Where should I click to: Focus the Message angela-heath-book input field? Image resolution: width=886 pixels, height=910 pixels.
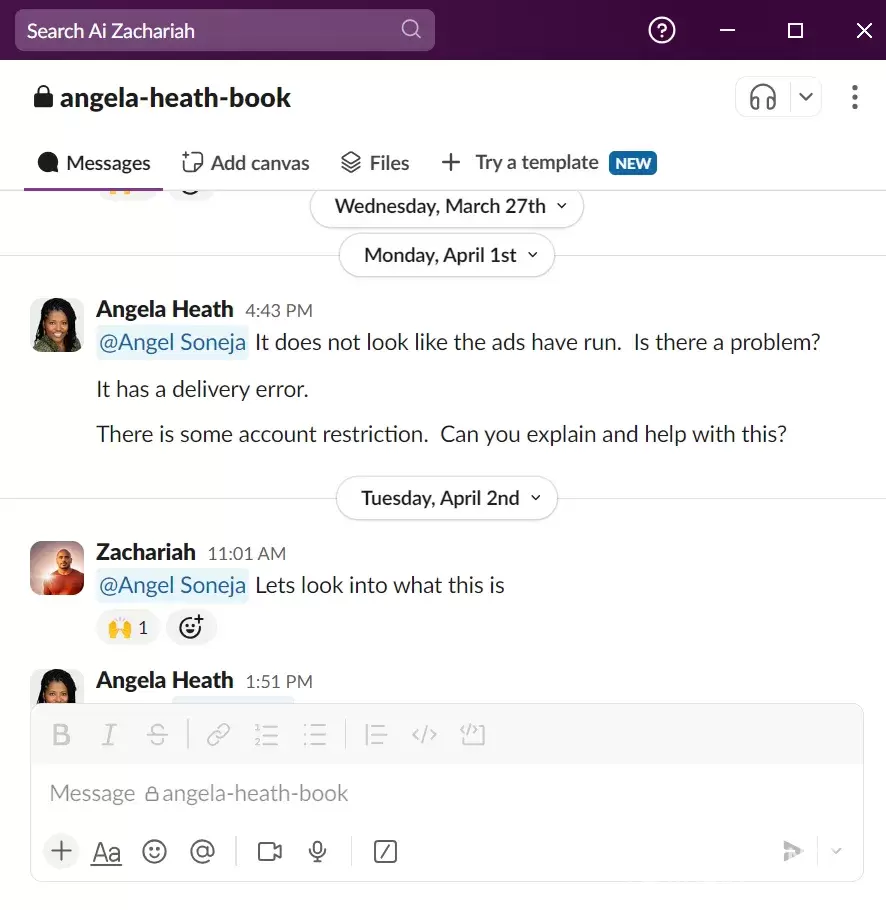point(447,793)
